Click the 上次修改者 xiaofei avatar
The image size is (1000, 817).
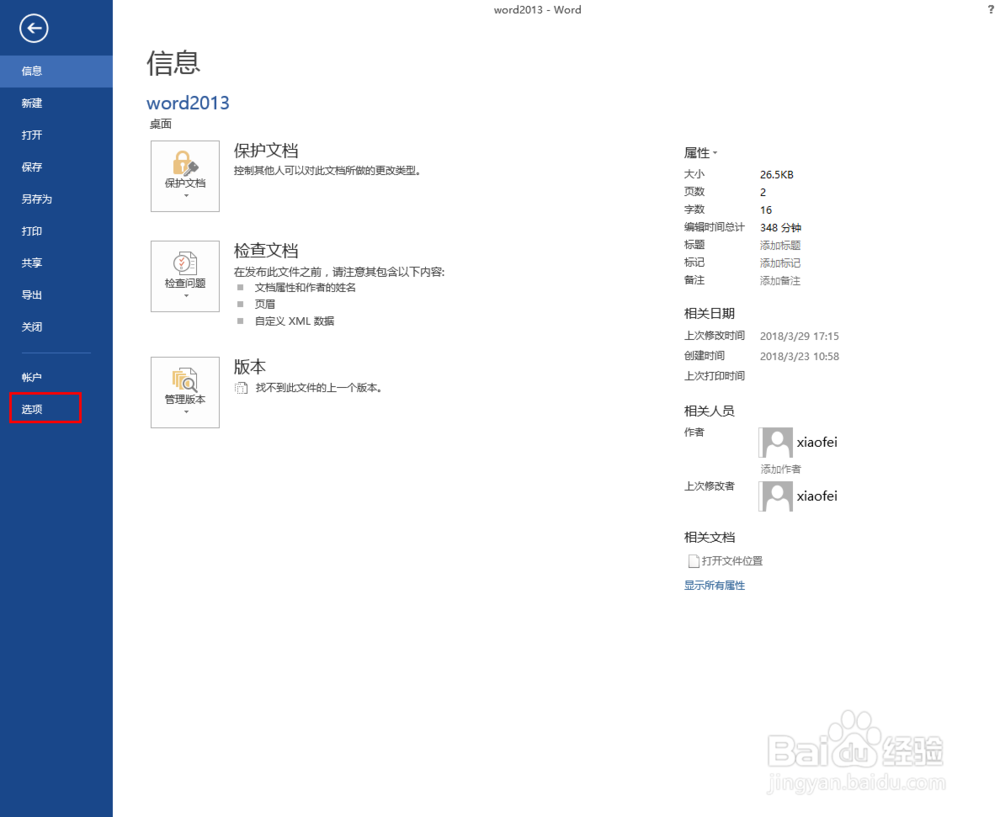[776, 496]
